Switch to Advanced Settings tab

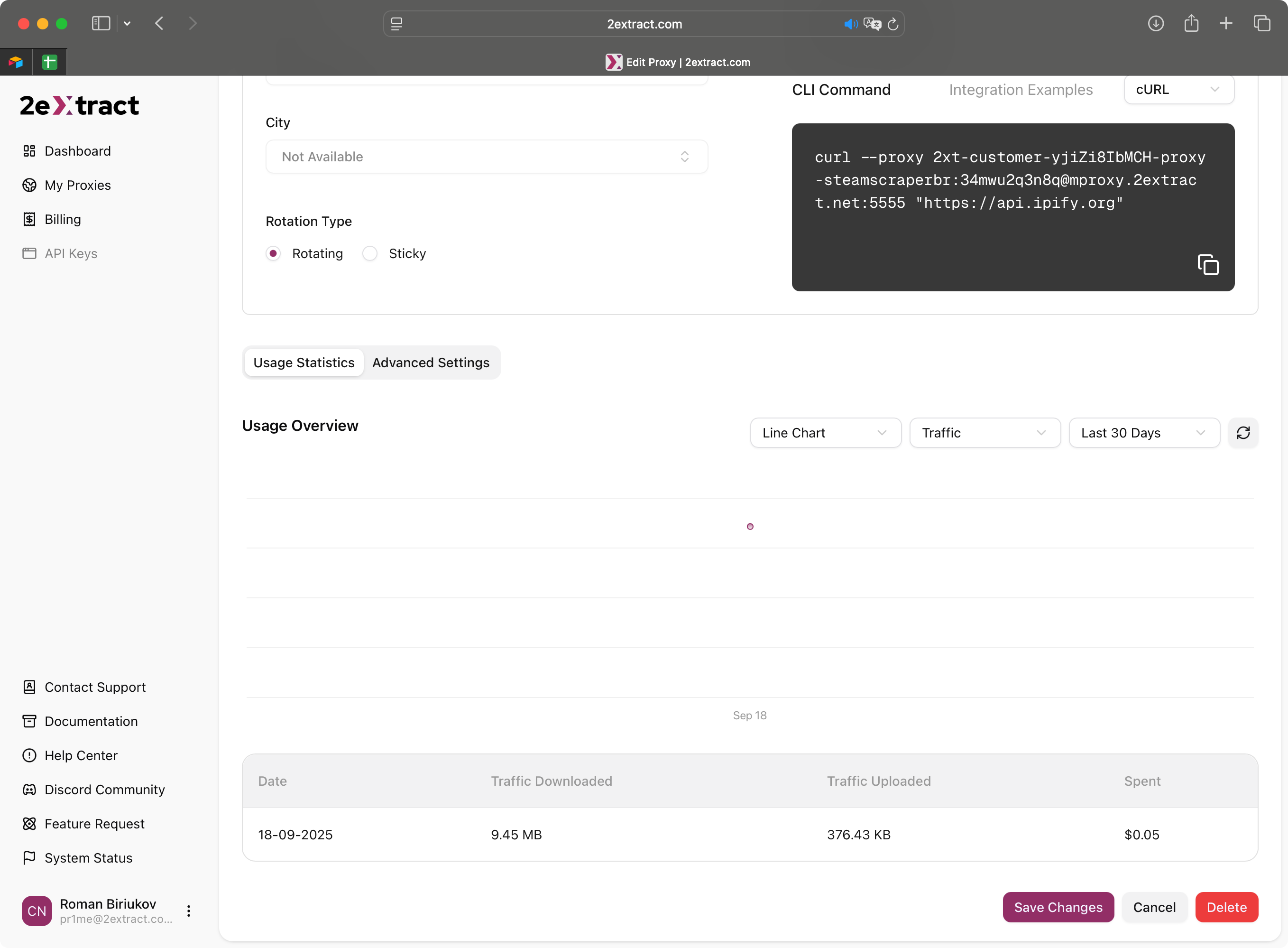pos(431,362)
